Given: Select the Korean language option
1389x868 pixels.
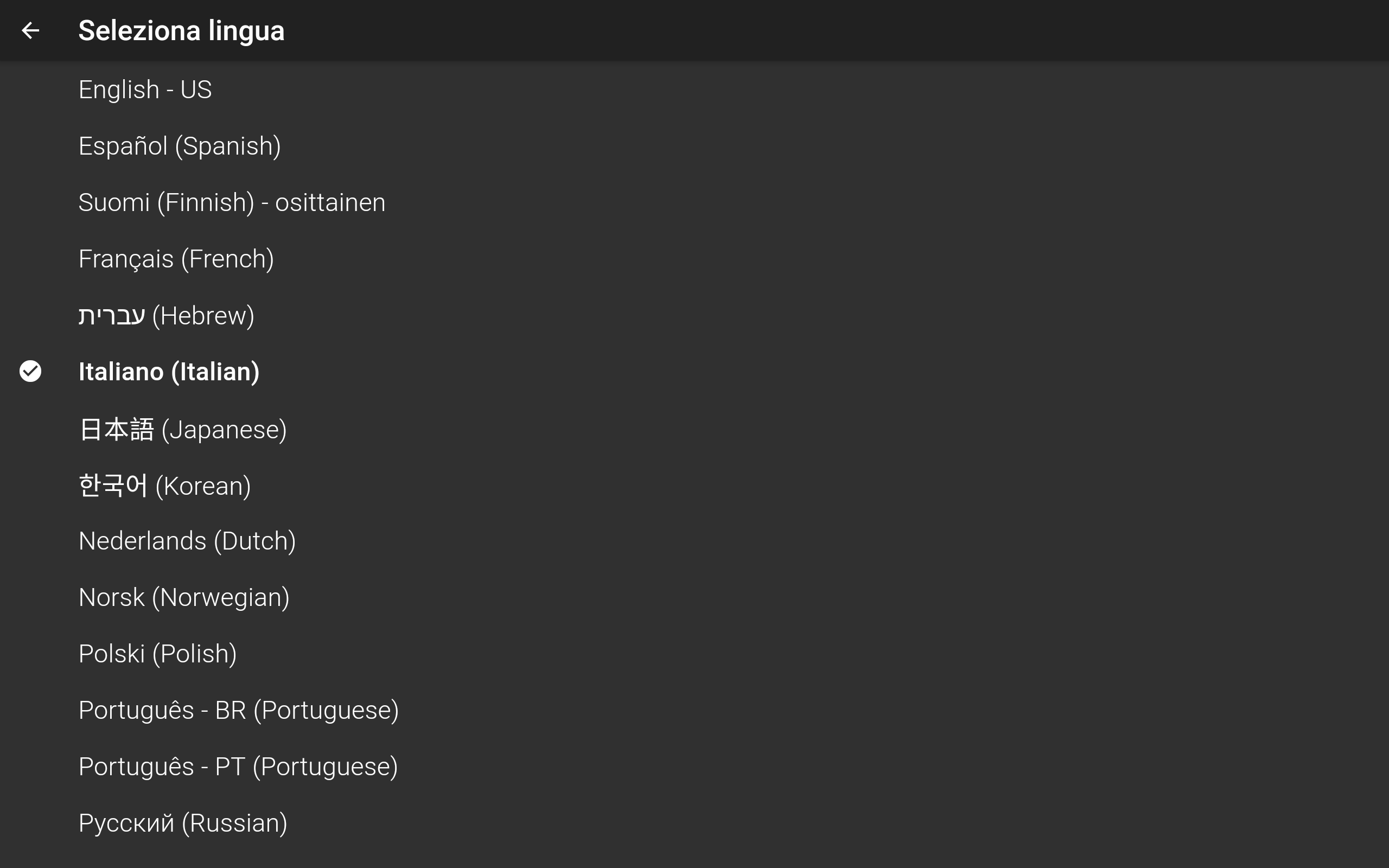Looking at the screenshot, I should coord(694,485).
